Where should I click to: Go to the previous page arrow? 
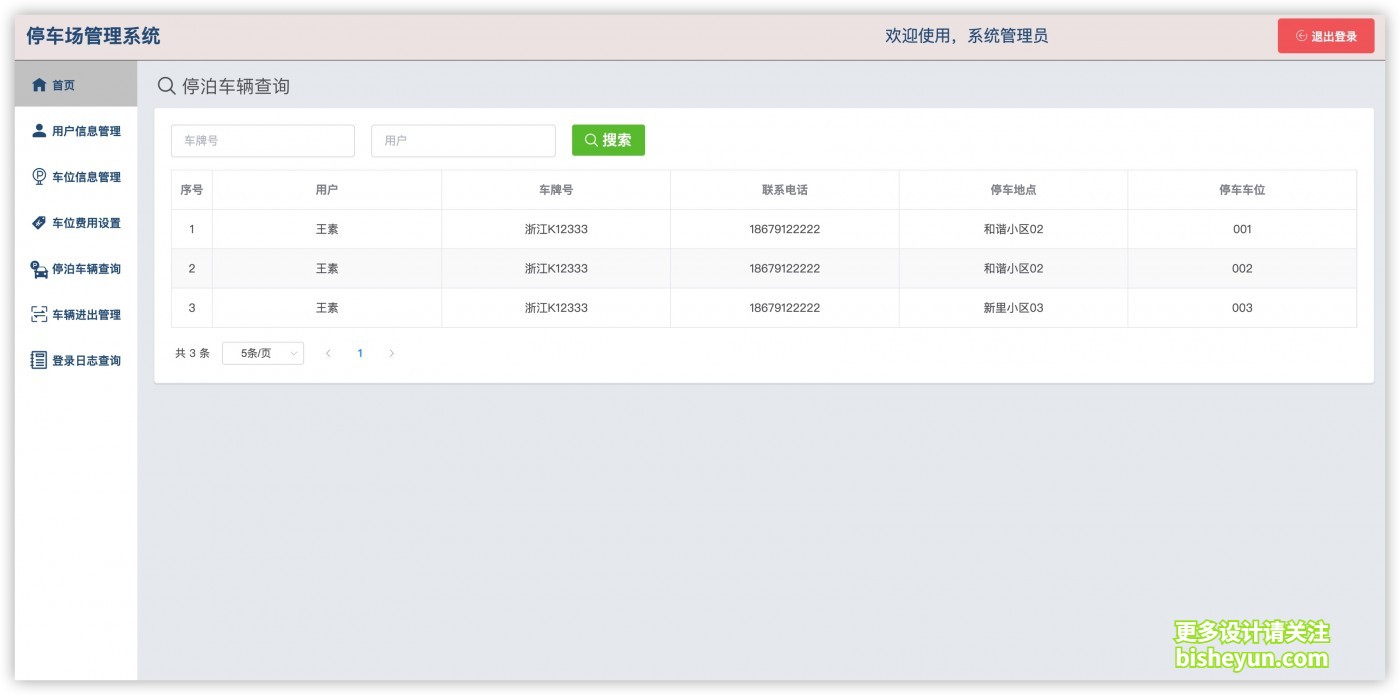coord(328,353)
